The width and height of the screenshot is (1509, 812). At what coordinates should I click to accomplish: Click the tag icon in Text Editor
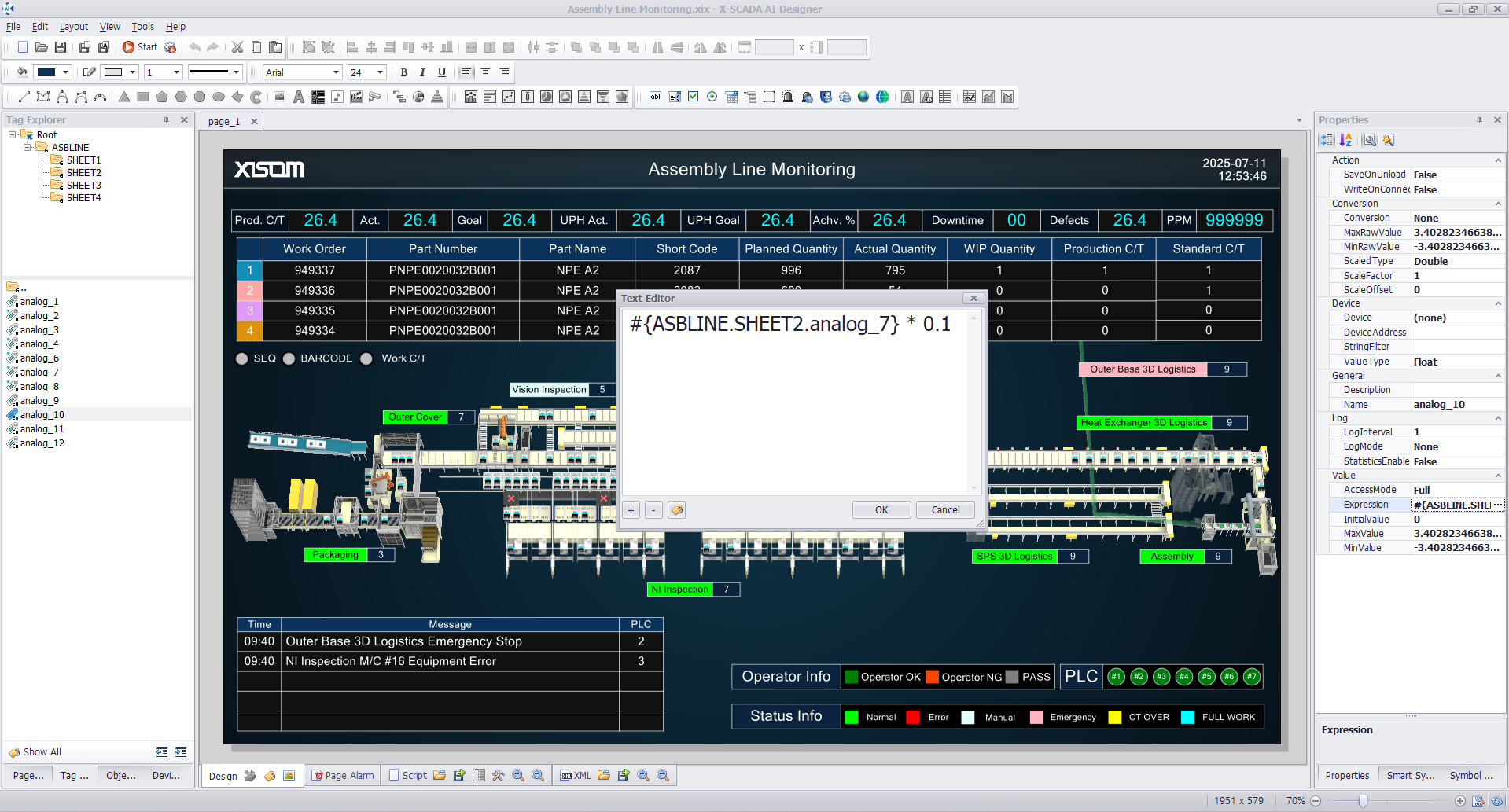click(x=677, y=510)
